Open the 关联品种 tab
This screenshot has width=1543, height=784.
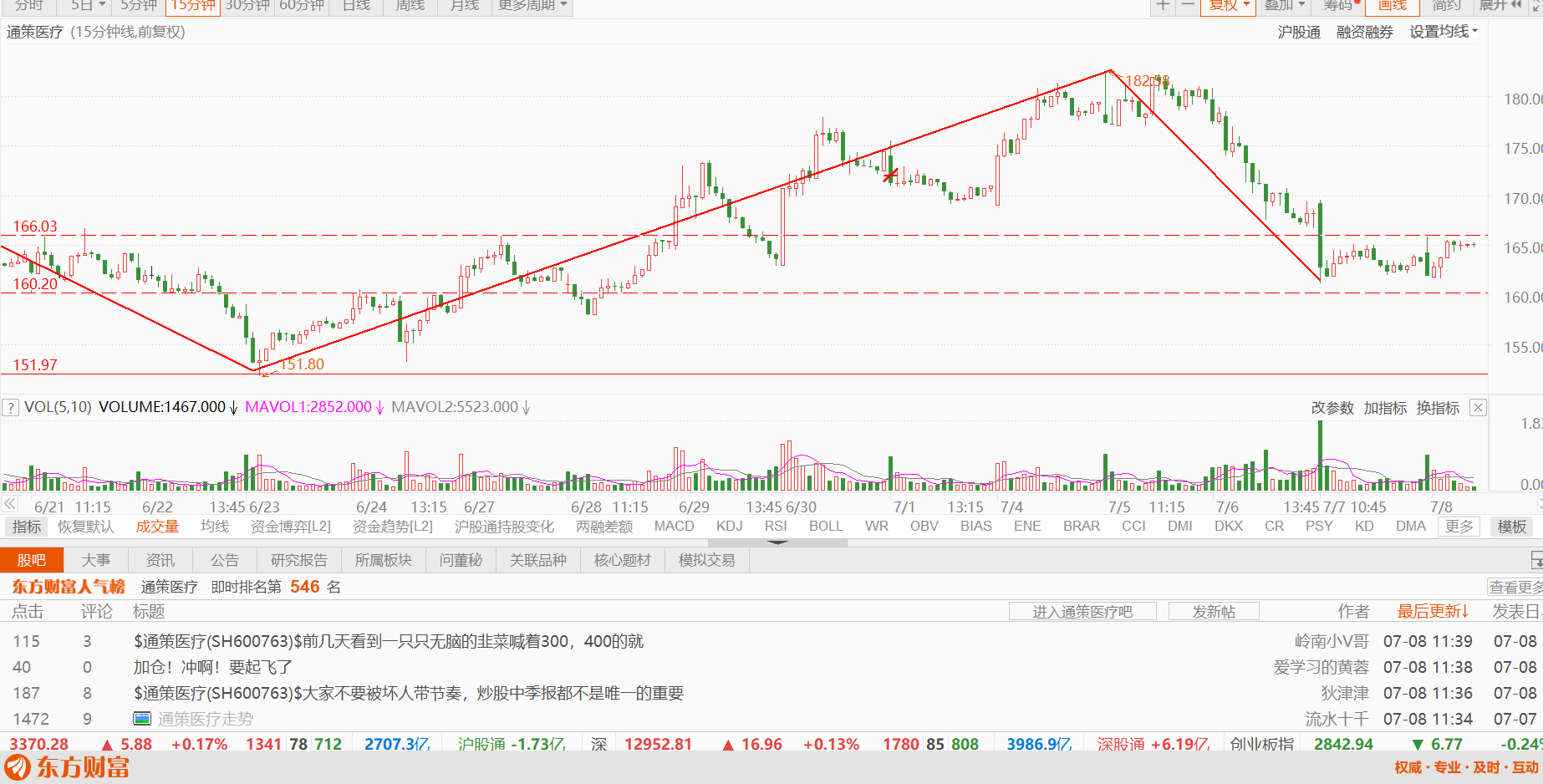tap(538, 561)
